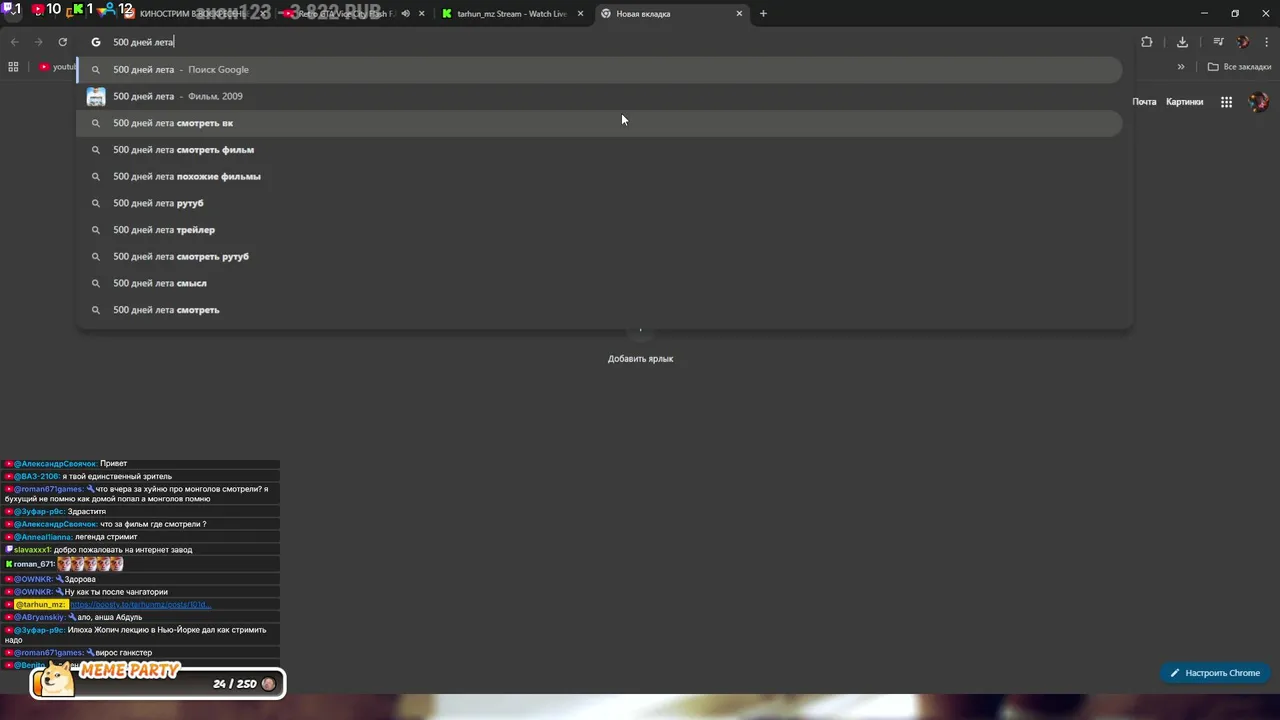Image resolution: width=1280 pixels, height=720 pixels.
Task: Open the Chrome profile avatar in the toolbar
Action: coord(1243,42)
